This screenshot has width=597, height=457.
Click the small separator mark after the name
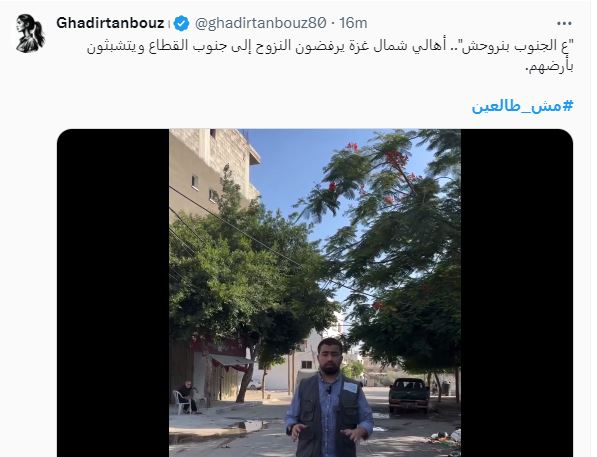click(x=169, y=24)
